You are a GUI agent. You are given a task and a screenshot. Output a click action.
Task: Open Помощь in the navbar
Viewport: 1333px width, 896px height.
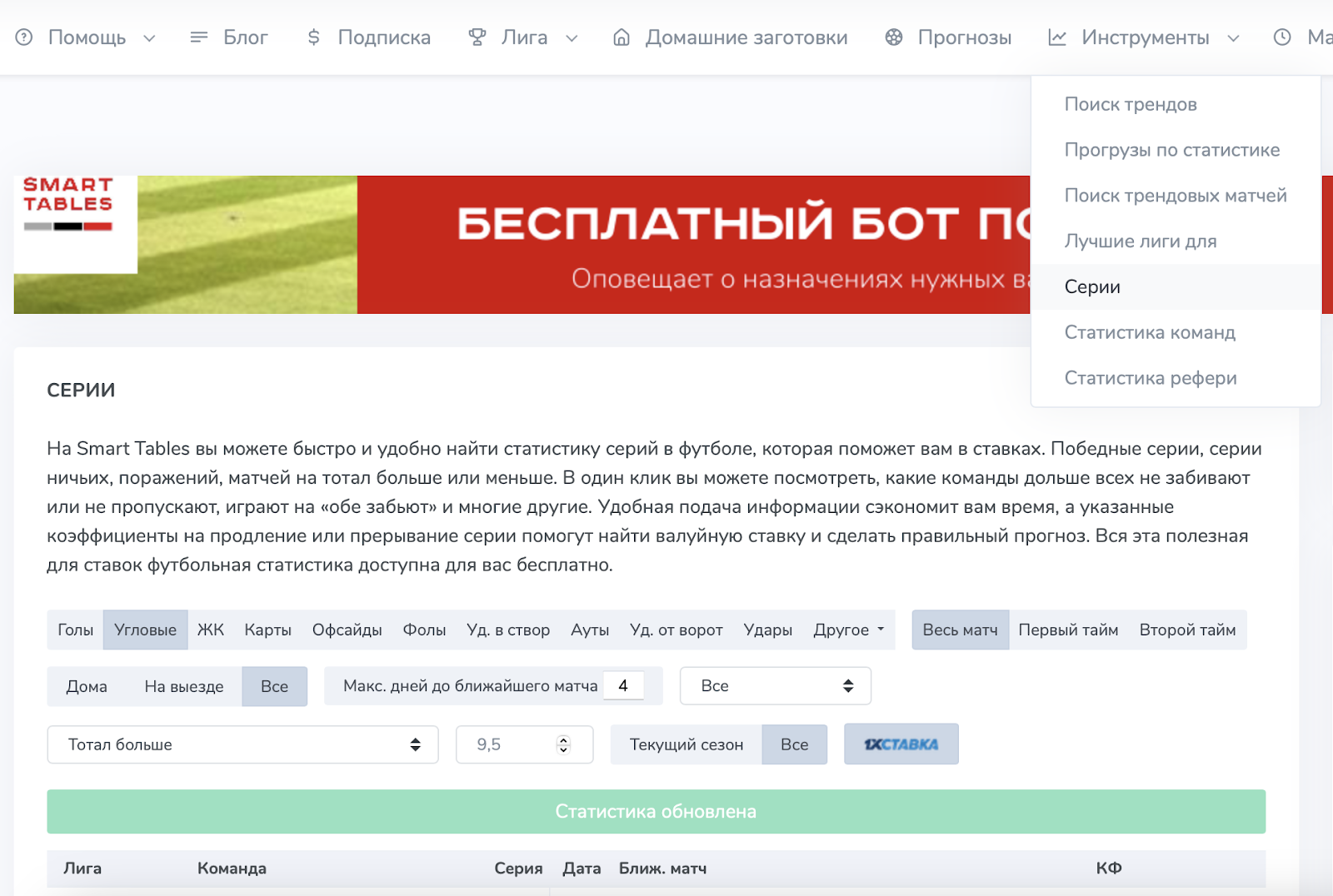tap(87, 37)
